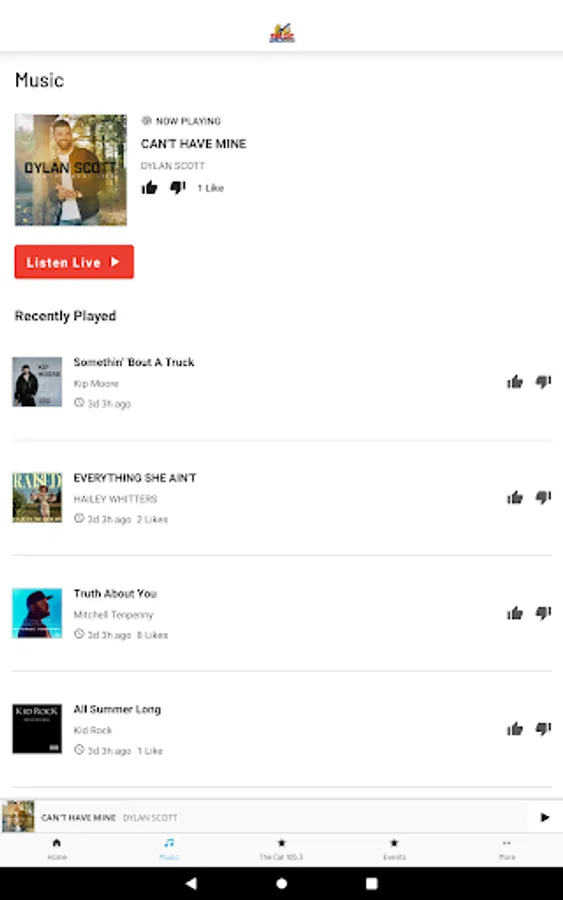The height and width of the screenshot is (900, 563).
Task: Thumbs up Somethin' 'Bout A Truck
Action: click(x=515, y=382)
